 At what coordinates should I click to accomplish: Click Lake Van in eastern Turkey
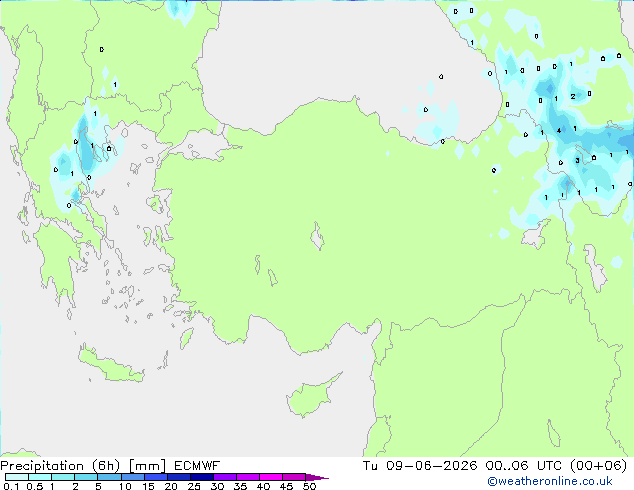point(536,234)
